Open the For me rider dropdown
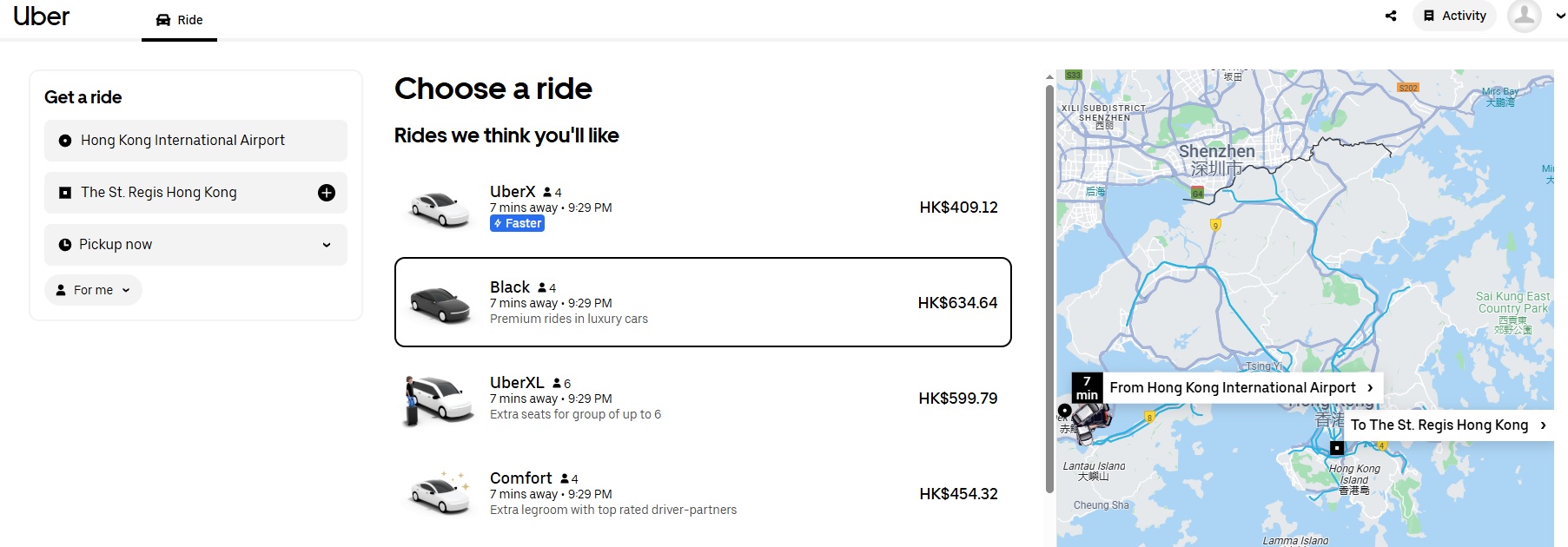The height and width of the screenshot is (547, 1568). point(93,290)
